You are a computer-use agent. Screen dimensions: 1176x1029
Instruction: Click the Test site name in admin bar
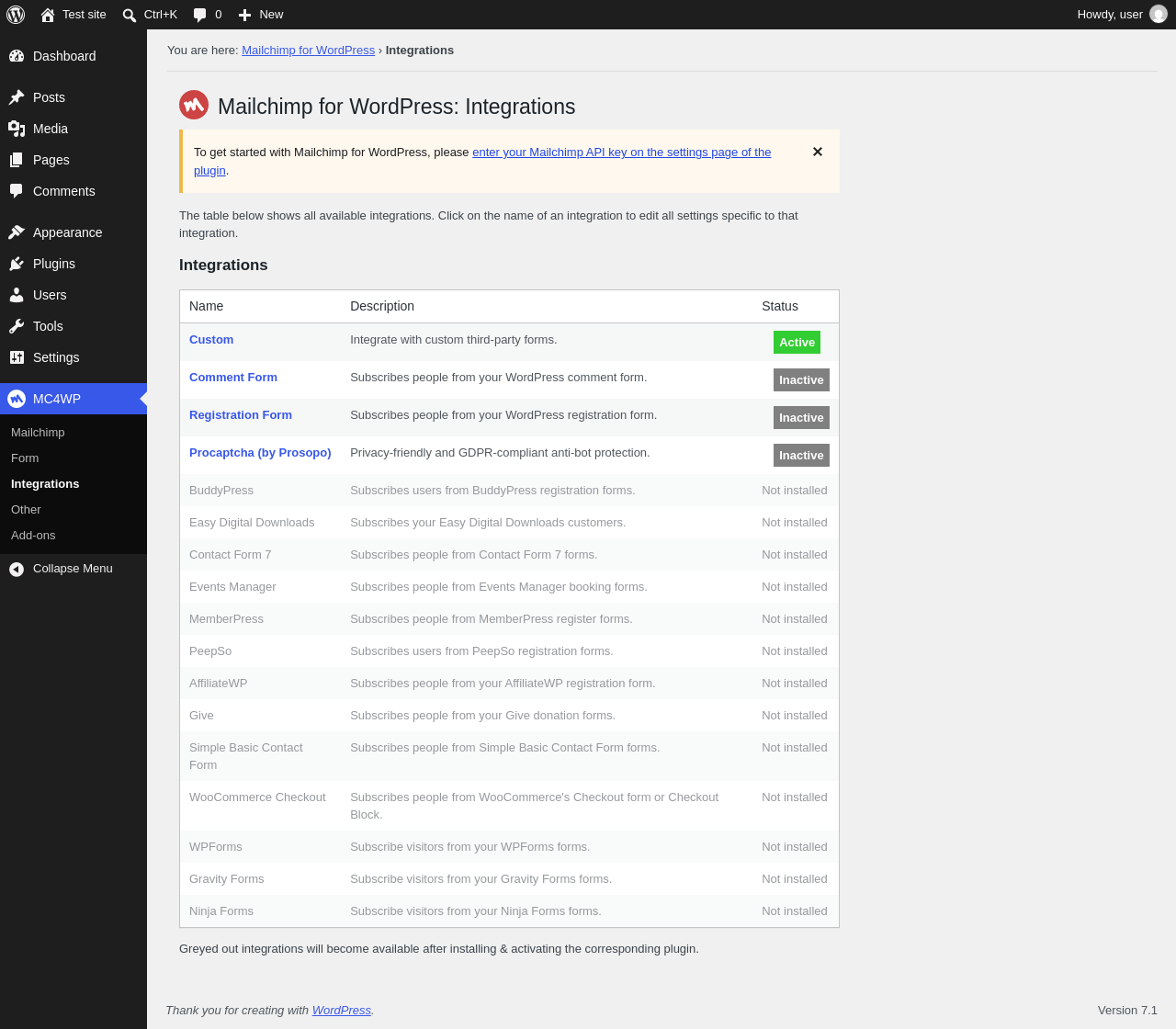point(85,15)
